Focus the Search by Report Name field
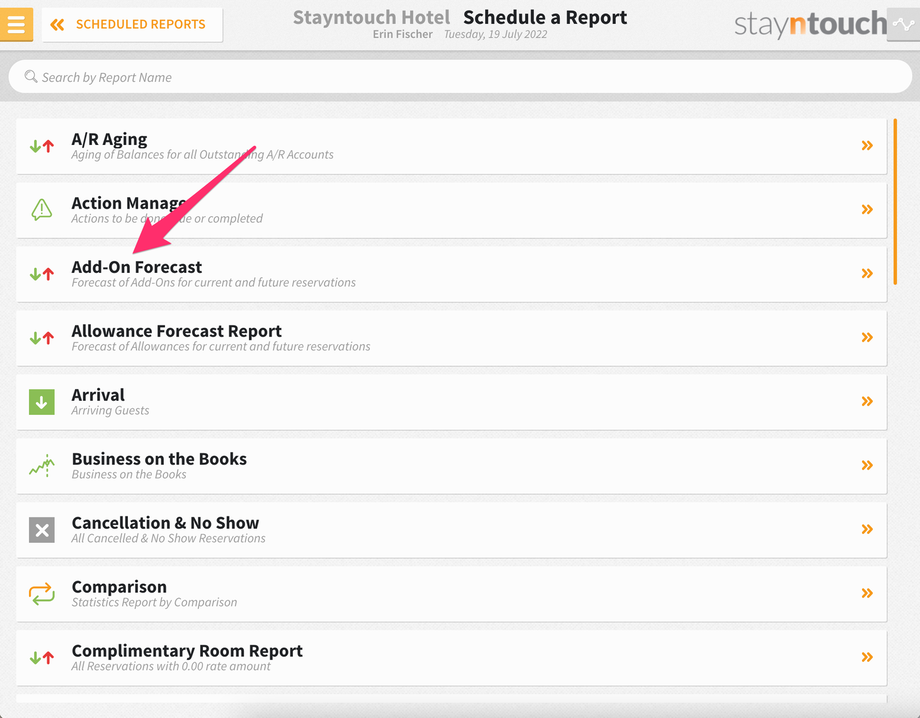Viewport: 920px width, 718px height. click(460, 77)
